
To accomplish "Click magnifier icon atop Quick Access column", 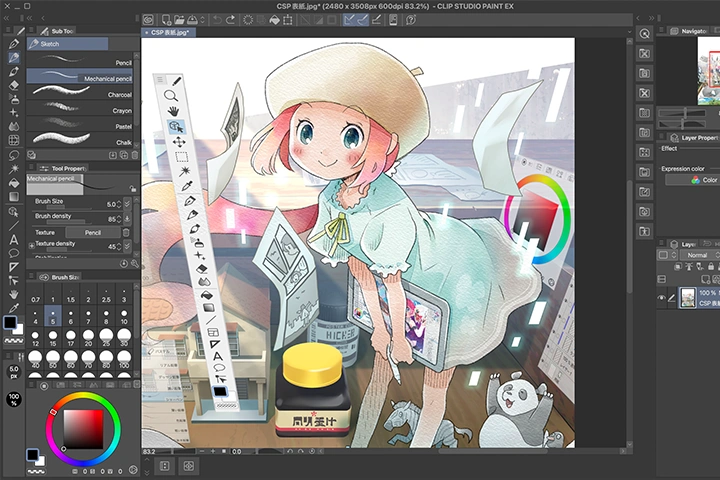I will pos(645,34).
